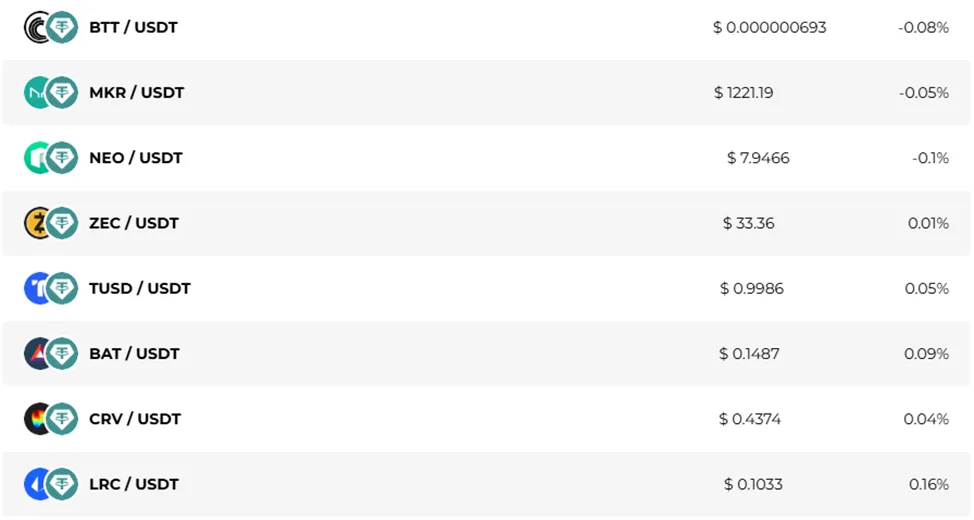
Task: Click the ZEC coin icon
Action: 36,223
